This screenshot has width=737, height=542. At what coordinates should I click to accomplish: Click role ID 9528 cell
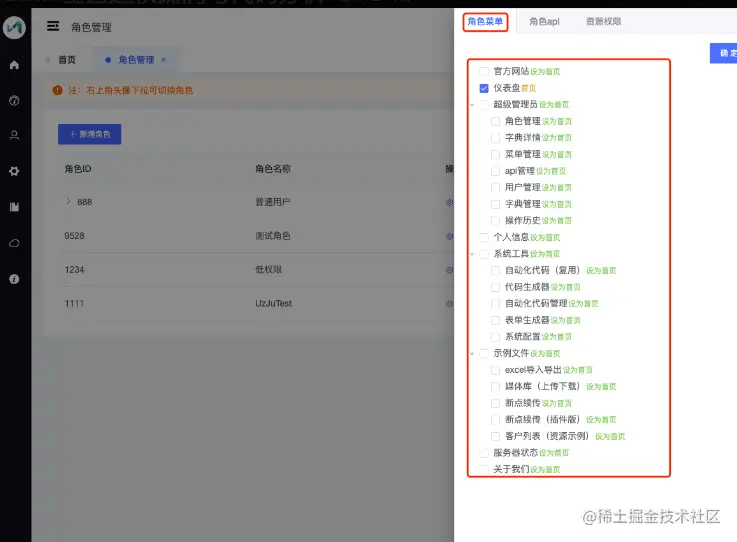point(74,236)
